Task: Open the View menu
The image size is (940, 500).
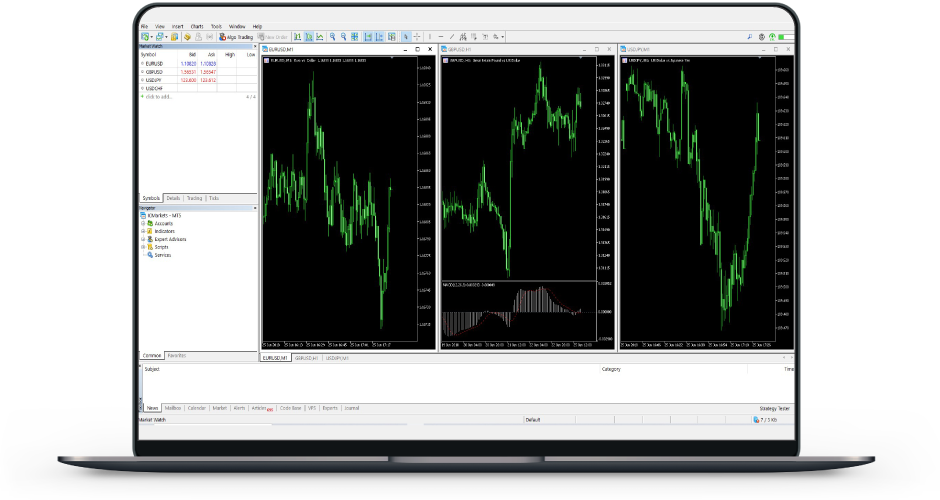Action: [x=159, y=26]
